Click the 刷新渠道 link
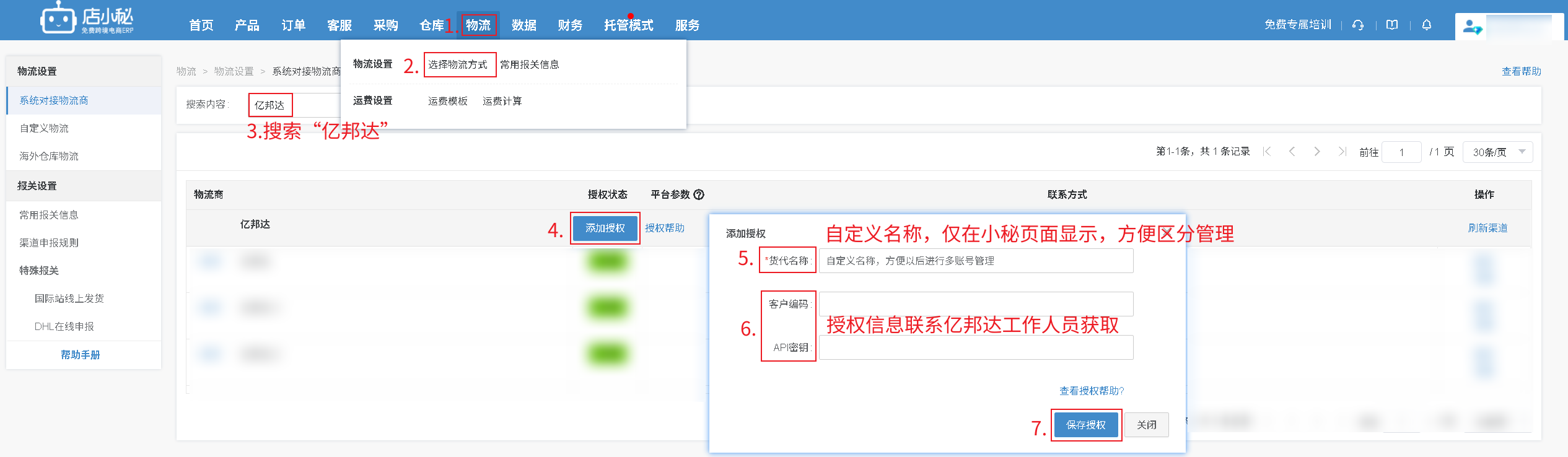This screenshot has height=457, width=1568. (1487, 228)
